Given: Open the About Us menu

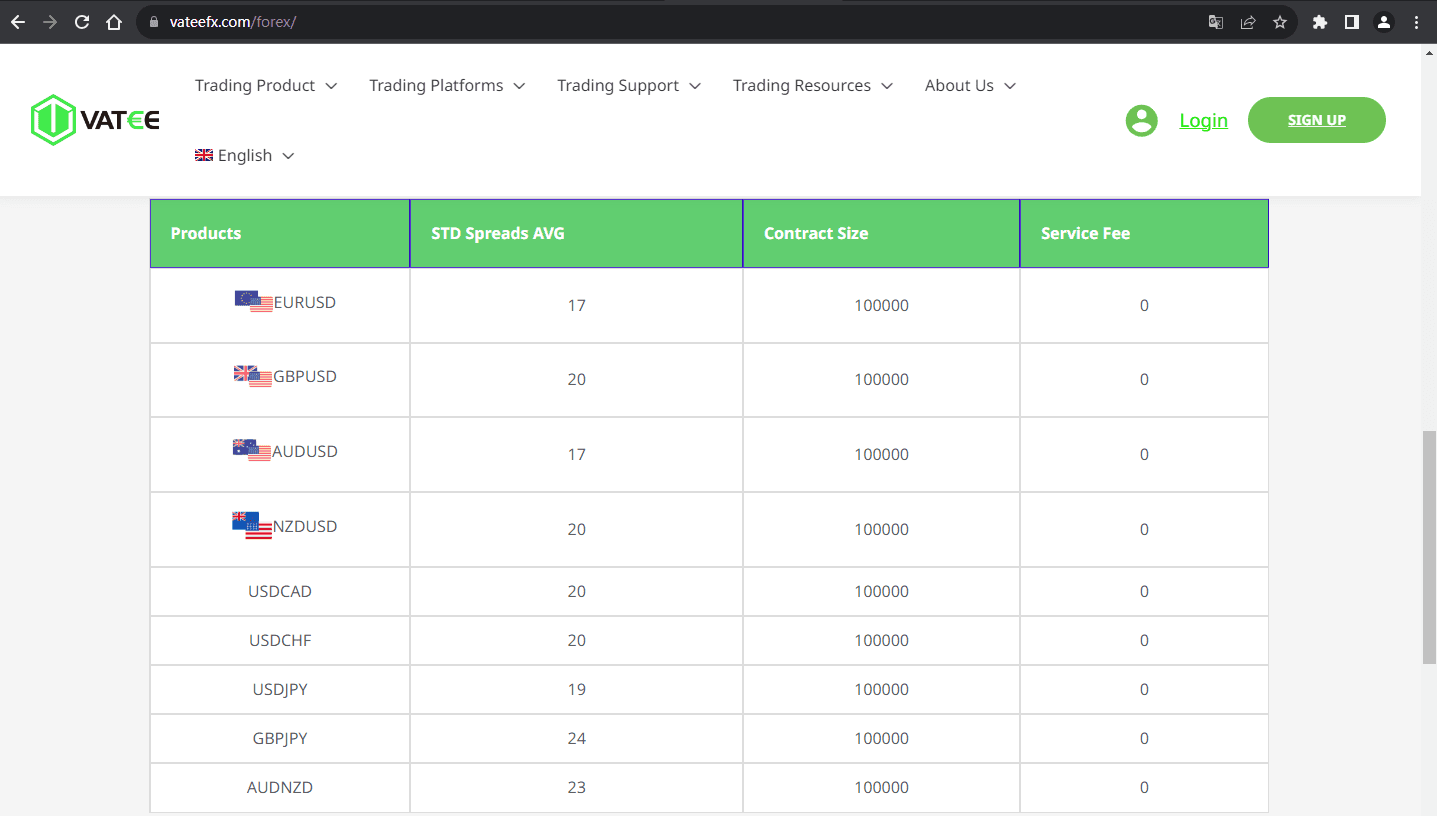Looking at the screenshot, I should point(970,86).
